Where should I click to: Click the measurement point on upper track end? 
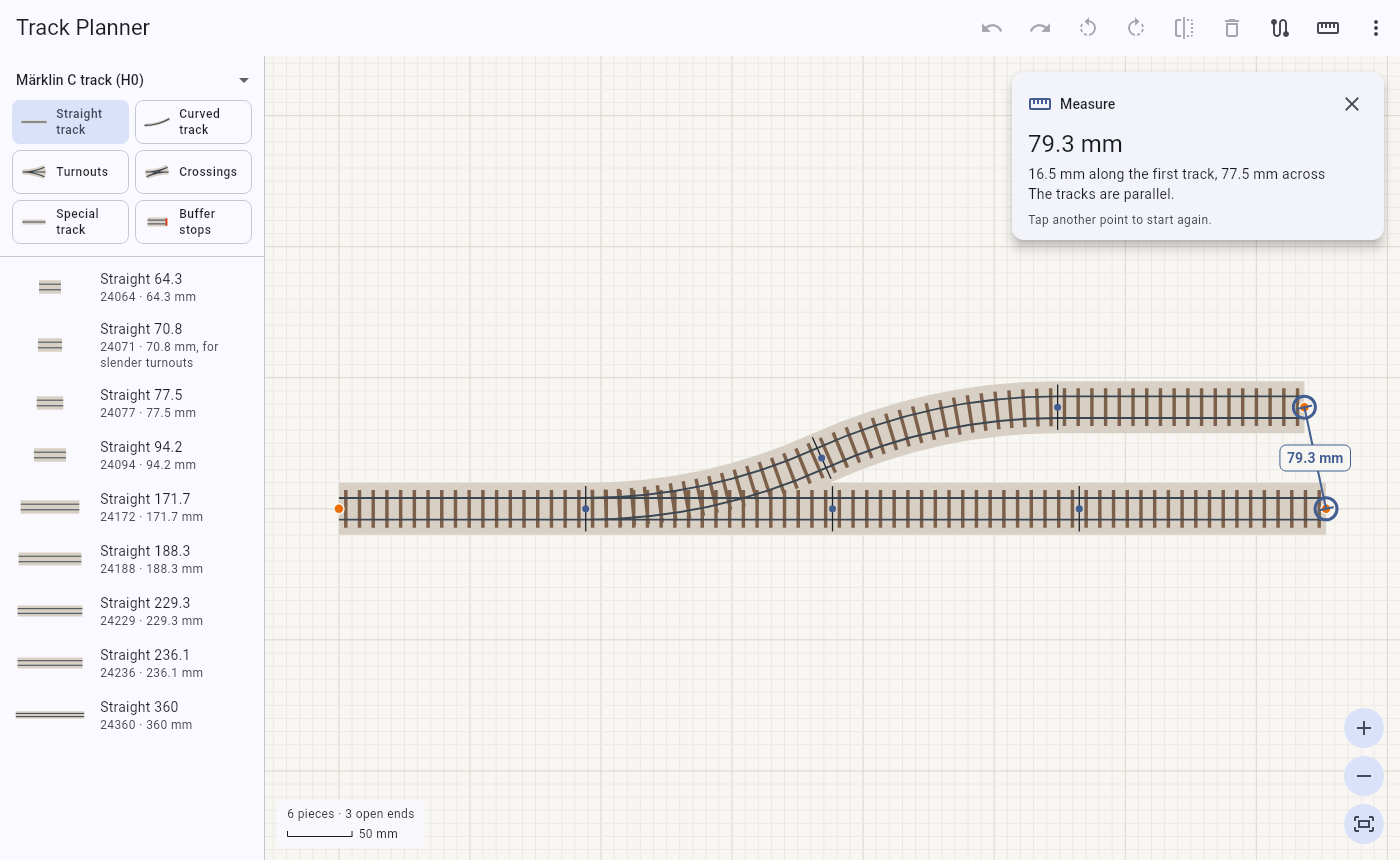click(1304, 407)
